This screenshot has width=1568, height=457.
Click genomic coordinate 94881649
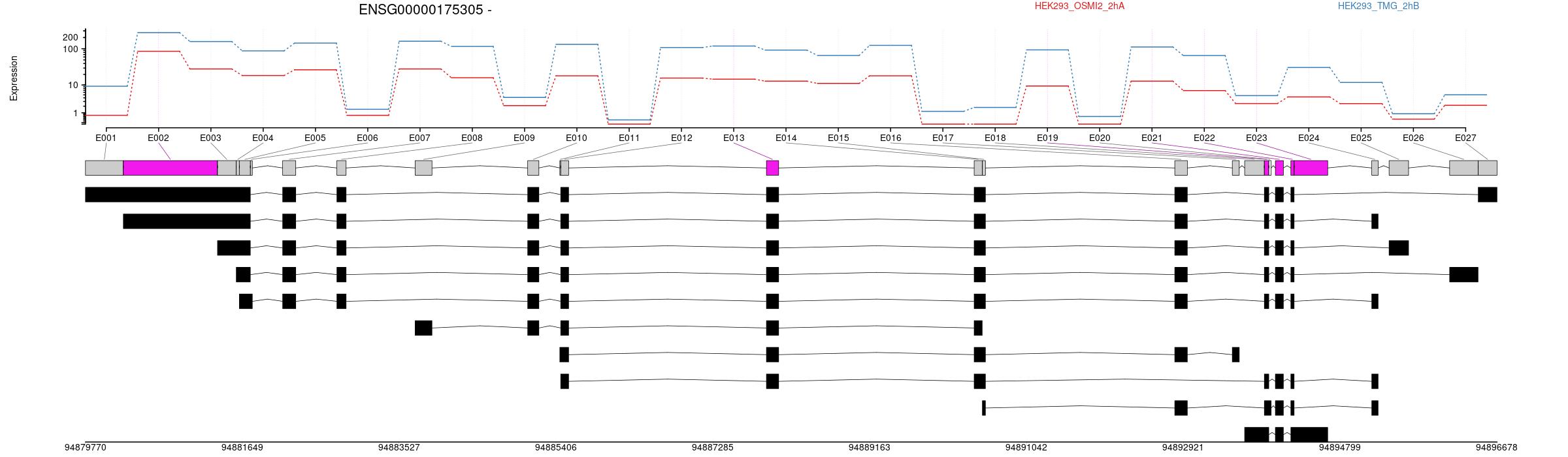(x=242, y=448)
